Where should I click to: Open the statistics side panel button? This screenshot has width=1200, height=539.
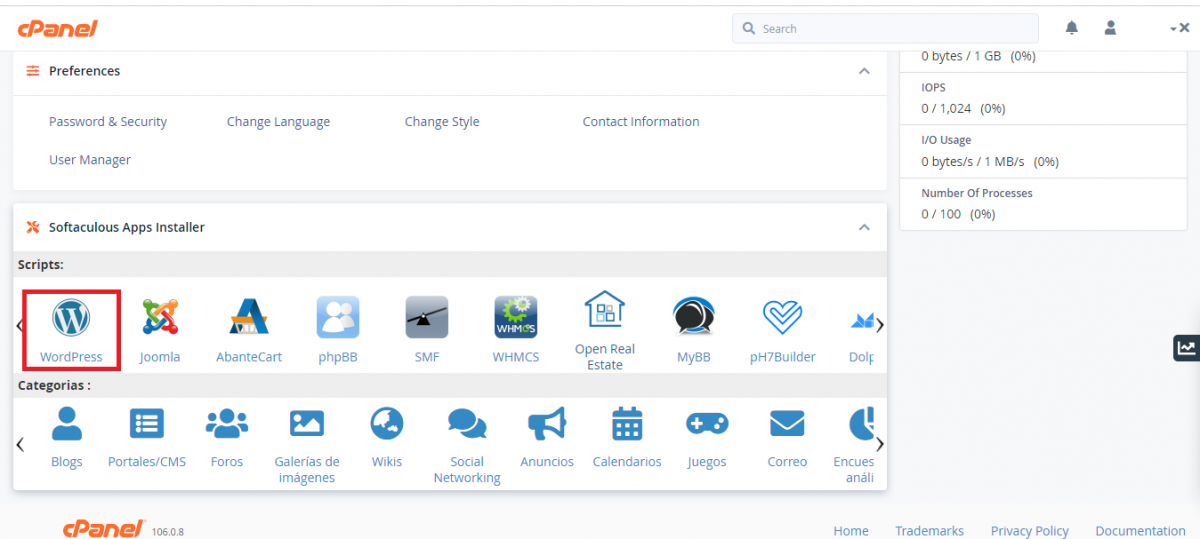tap(1186, 348)
